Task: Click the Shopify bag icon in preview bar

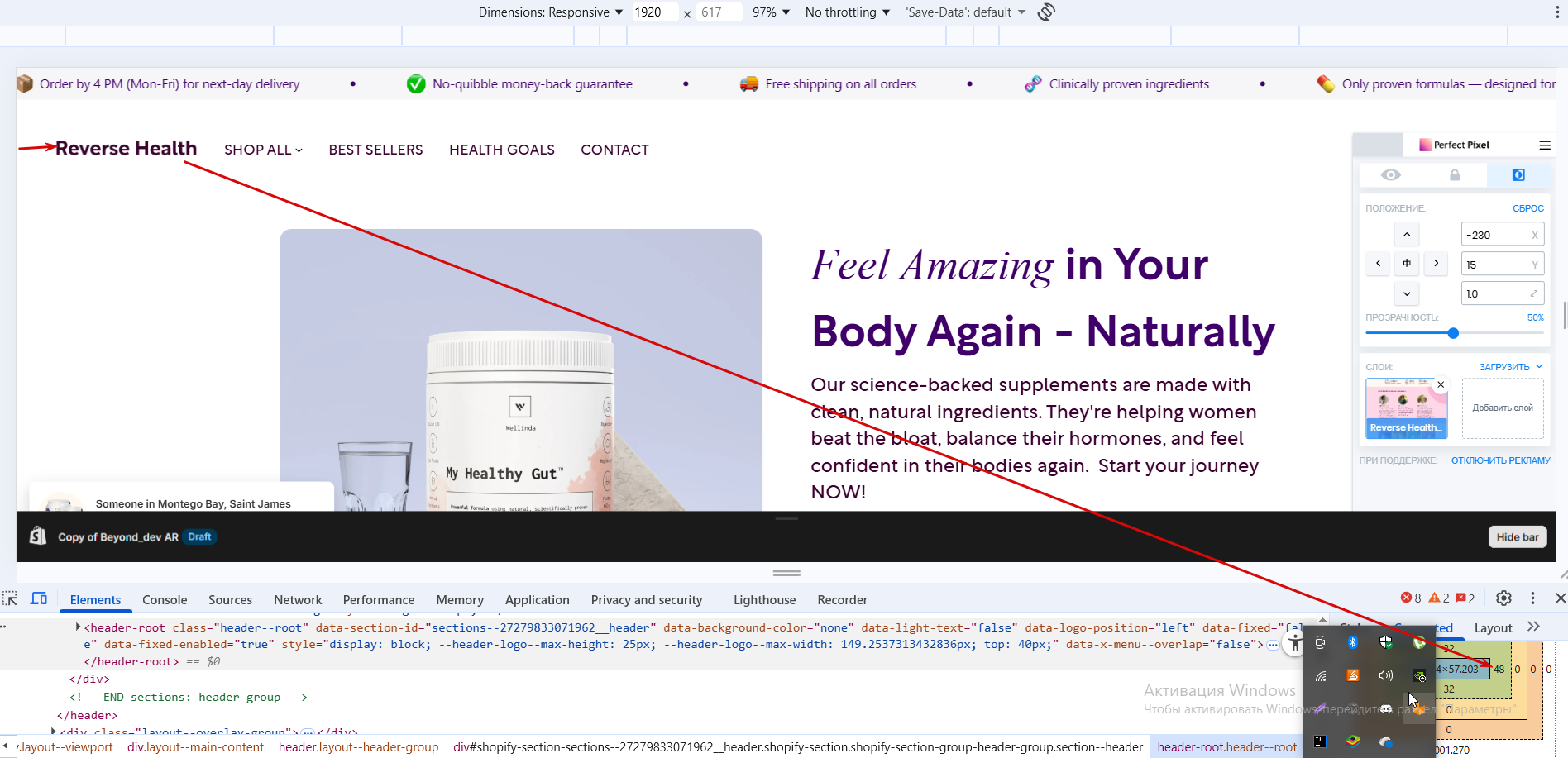Action: coord(38,536)
